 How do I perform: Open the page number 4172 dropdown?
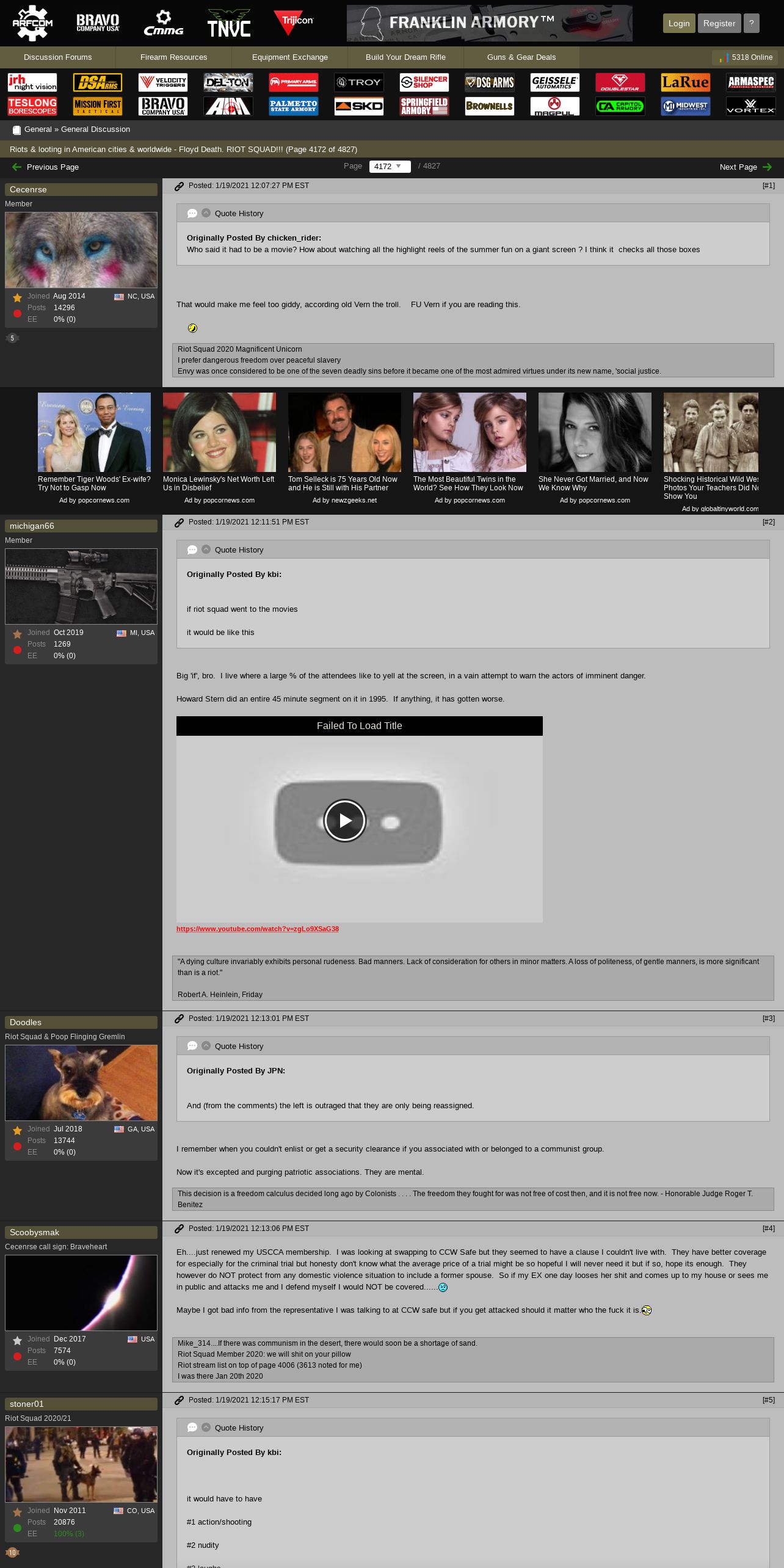tap(390, 167)
